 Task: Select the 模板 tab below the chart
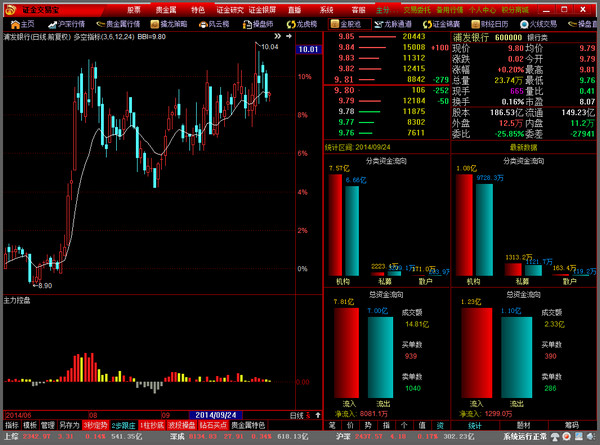pos(30,425)
